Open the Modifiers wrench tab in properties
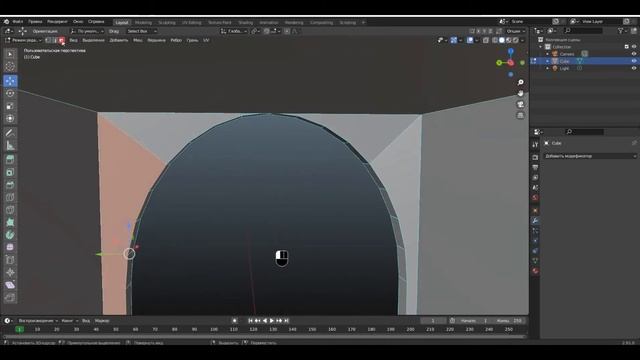640x360 pixels. (536, 221)
